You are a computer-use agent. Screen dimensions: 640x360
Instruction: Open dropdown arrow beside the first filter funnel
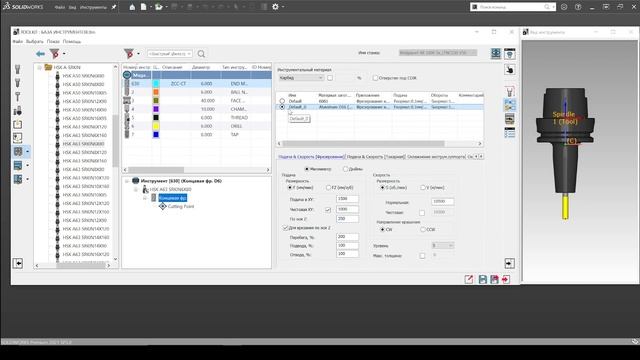[64, 53]
